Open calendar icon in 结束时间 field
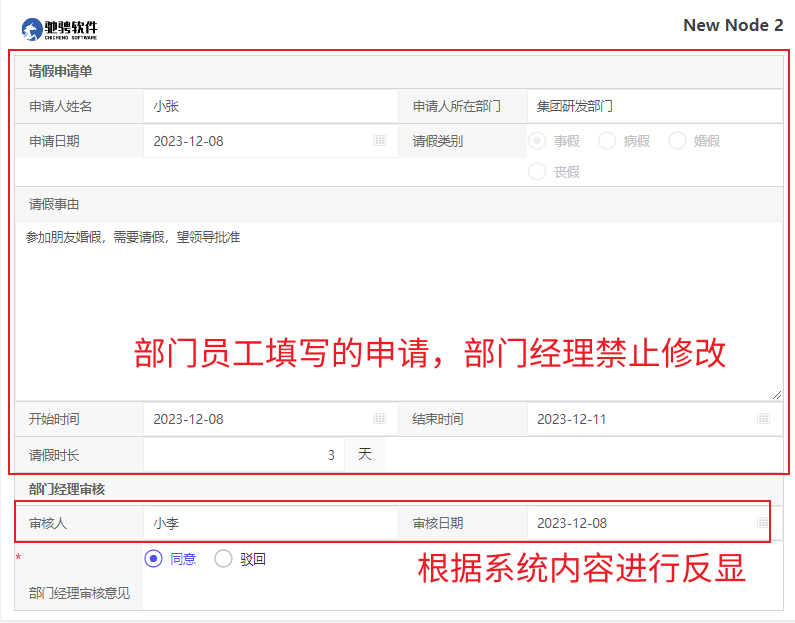The width and height of the screenshot is (795, 623). pos(763,419)
